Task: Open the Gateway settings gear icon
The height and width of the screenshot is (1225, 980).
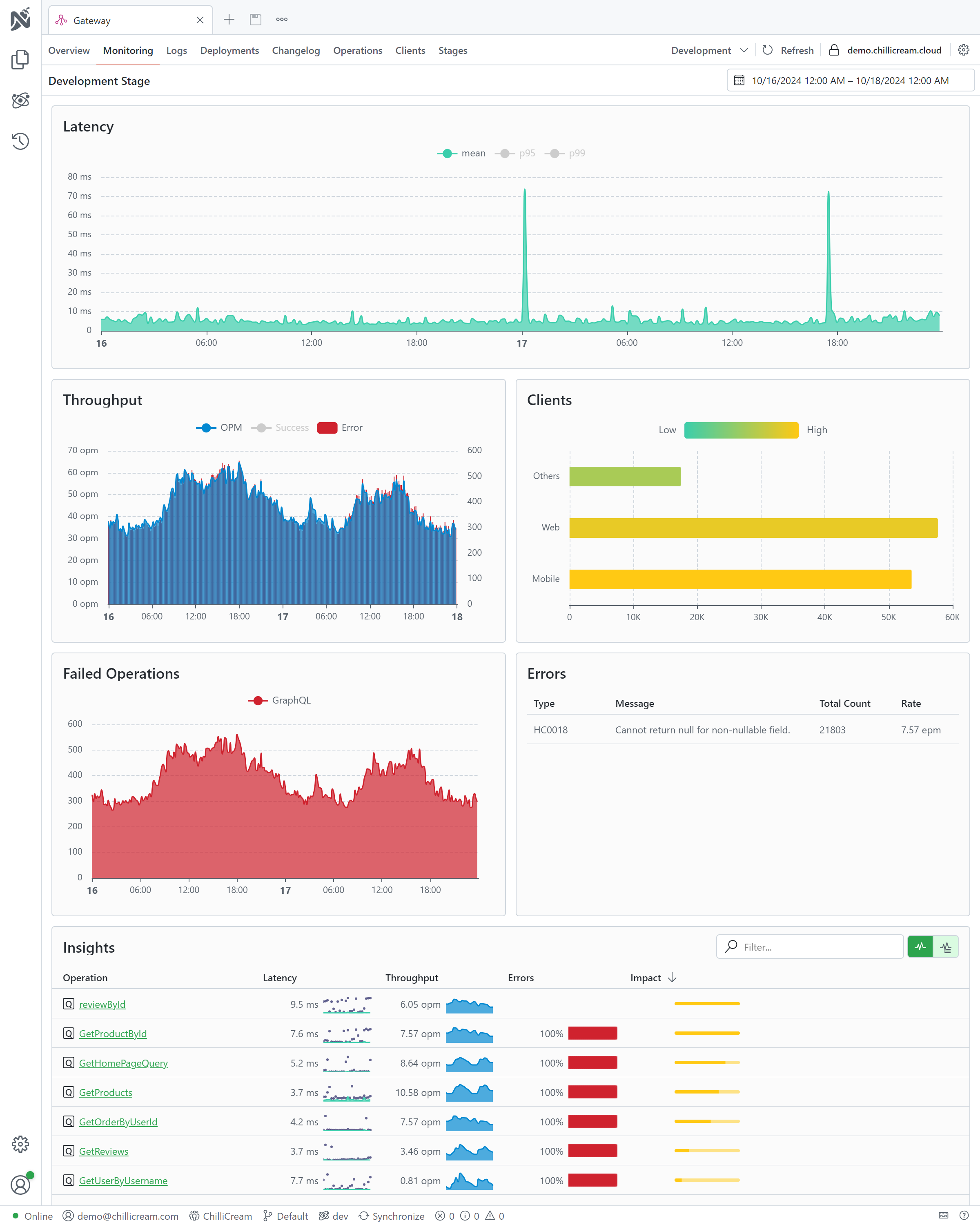Action: (x=964, y=50)
